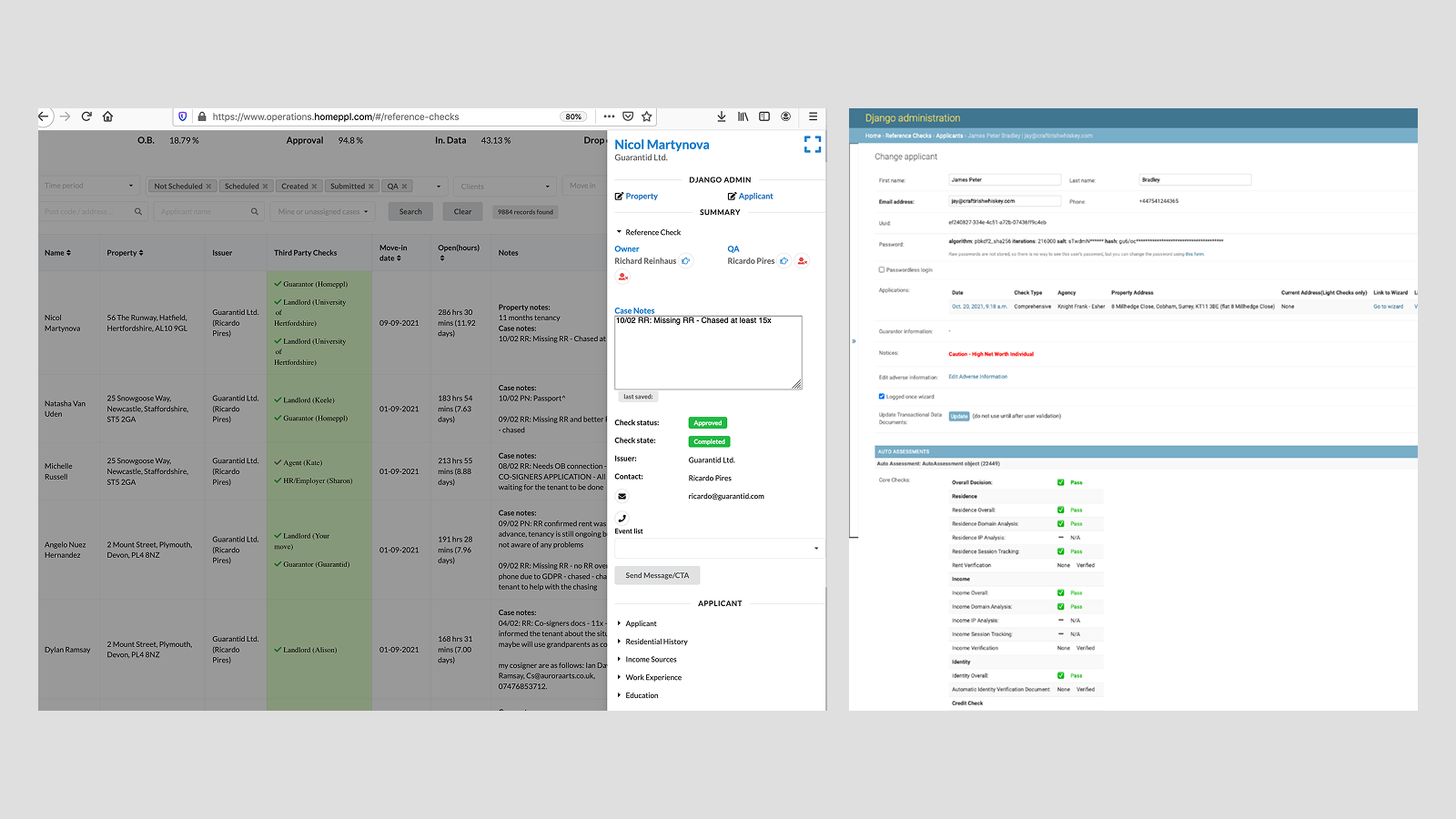Screen dimensions: 1456x819
Task: Open the Applicants breadcrumb link
Action: pyautogui.click(x=949, y=136)
